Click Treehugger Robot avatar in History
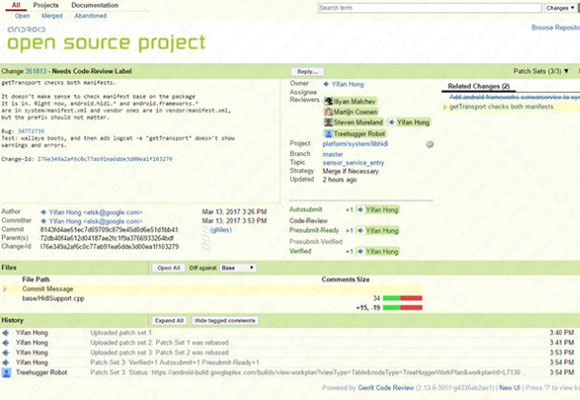 pyautogui.click(x=6, y=373)
